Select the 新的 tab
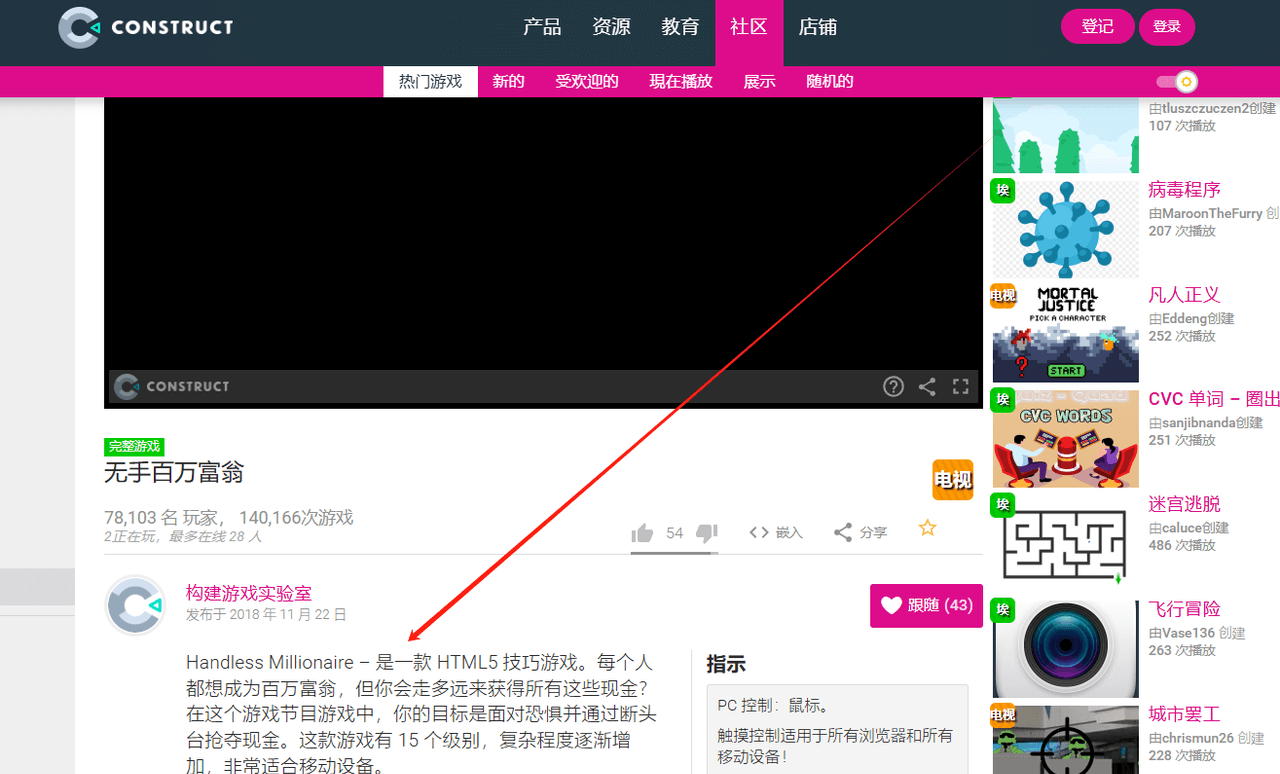Image resolution: width=1280 pixels, height=774 pixels. click(508, 82)
